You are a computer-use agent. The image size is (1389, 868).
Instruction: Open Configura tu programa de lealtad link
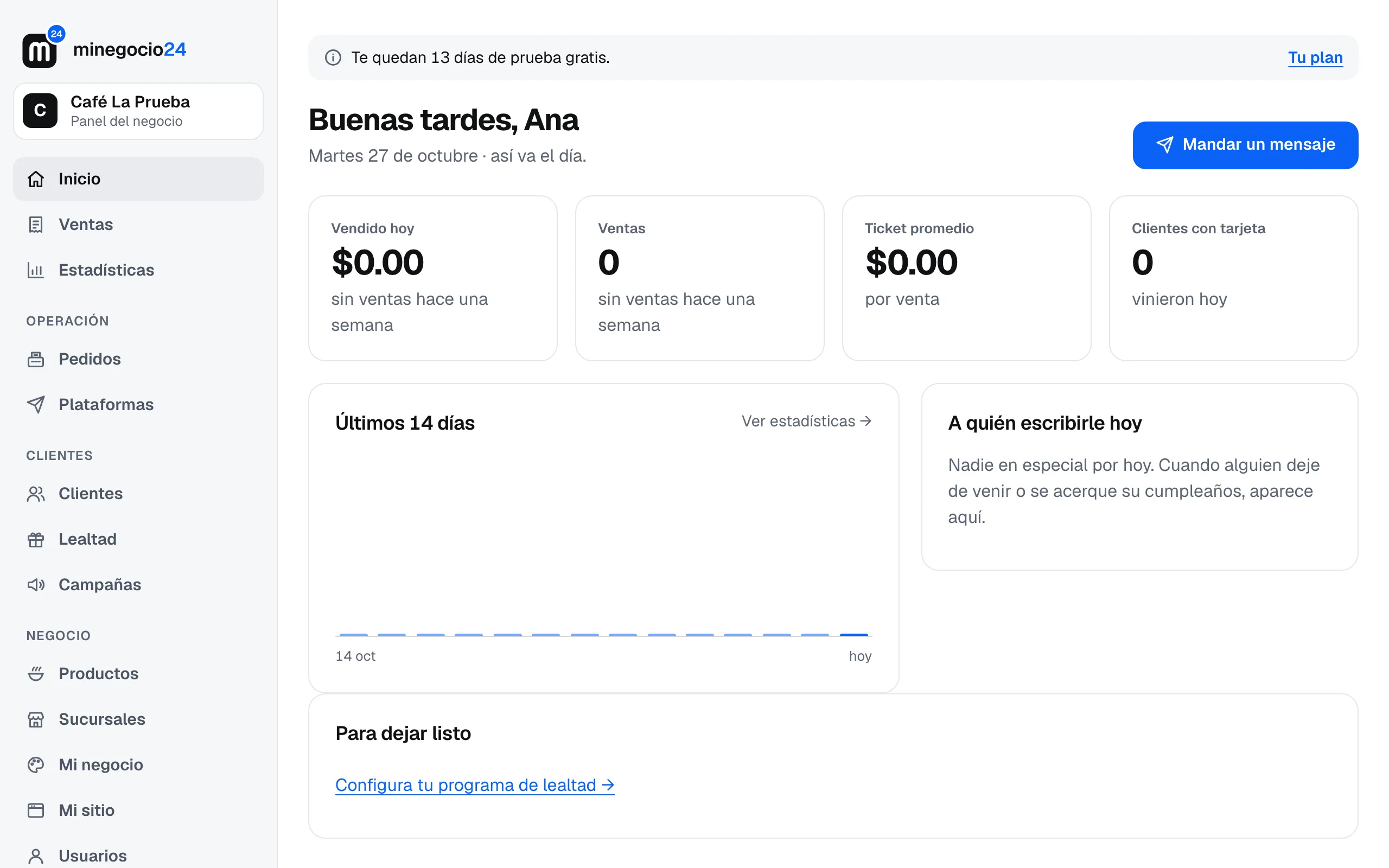(475, 786)
